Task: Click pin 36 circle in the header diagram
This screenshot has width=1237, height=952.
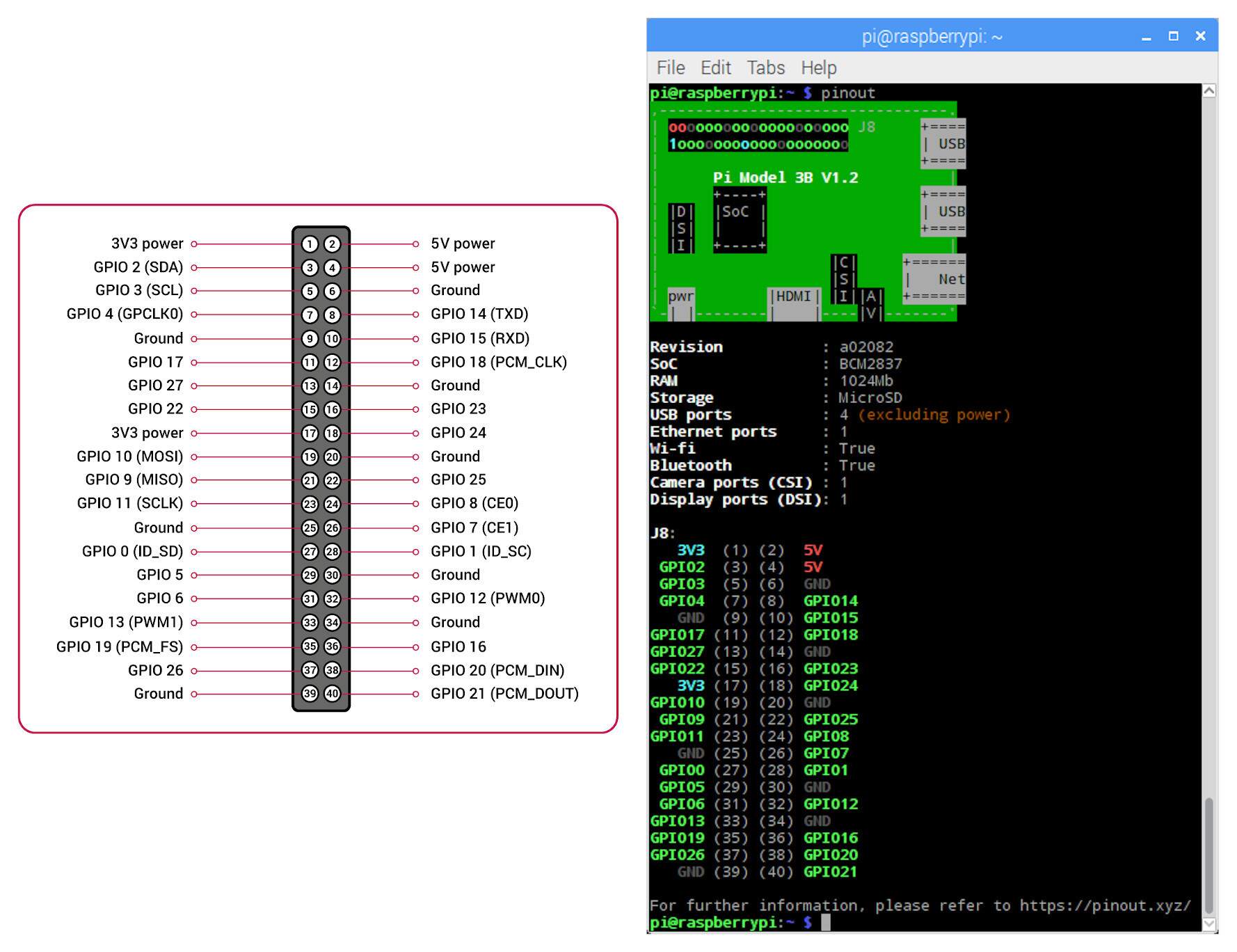Action: [332, 646]
